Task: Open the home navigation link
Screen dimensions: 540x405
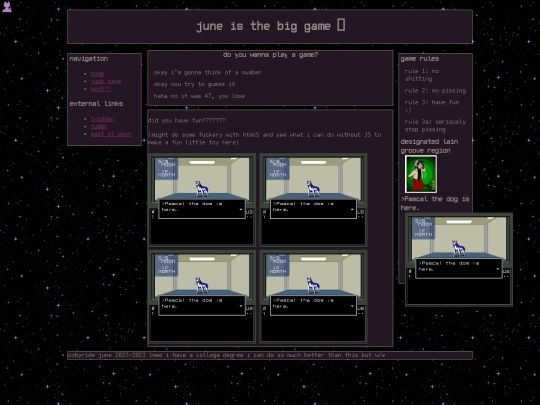Action: pyautogui.click(x=97, y=74)
